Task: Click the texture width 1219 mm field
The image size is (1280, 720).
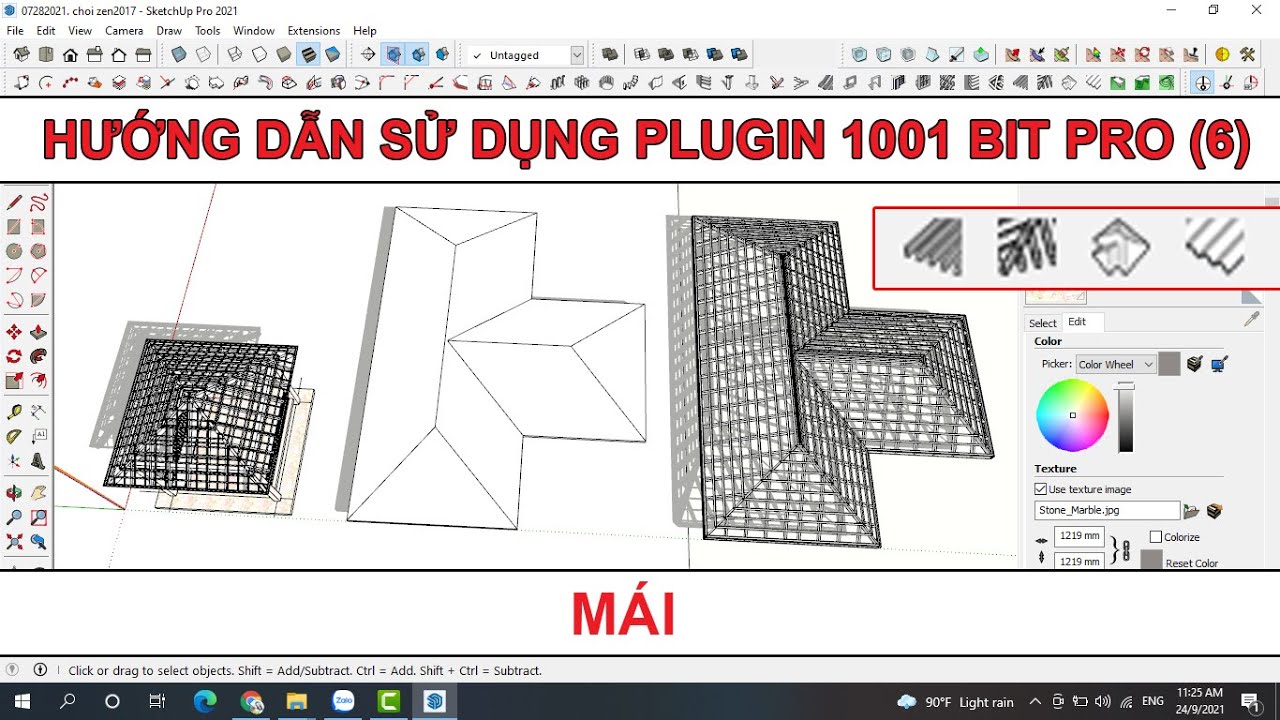Action: (1079, 536)
